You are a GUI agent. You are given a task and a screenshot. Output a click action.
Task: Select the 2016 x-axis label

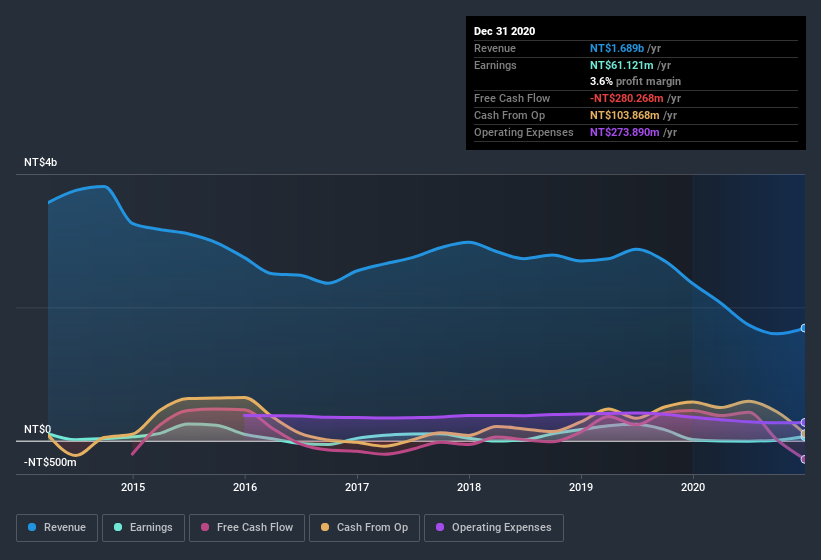(x=245, y=487)
